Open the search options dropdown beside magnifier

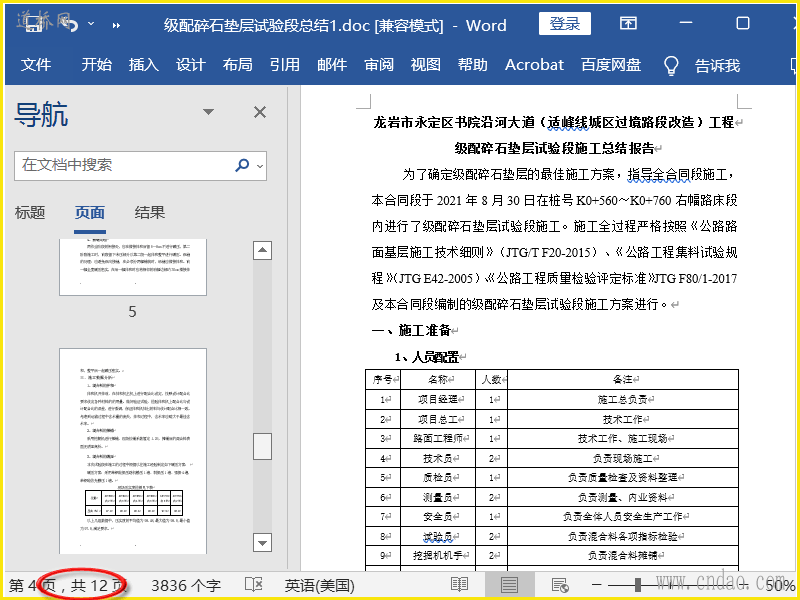pyautogui.click(x=260, y=166)
